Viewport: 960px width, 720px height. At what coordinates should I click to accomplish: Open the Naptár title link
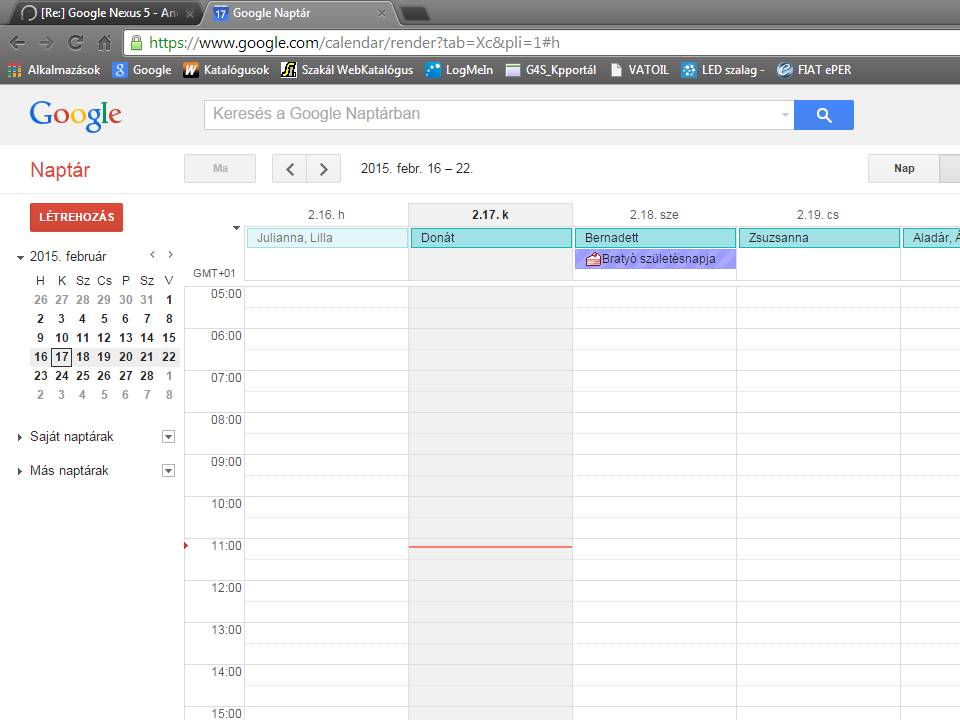(60, 170)
